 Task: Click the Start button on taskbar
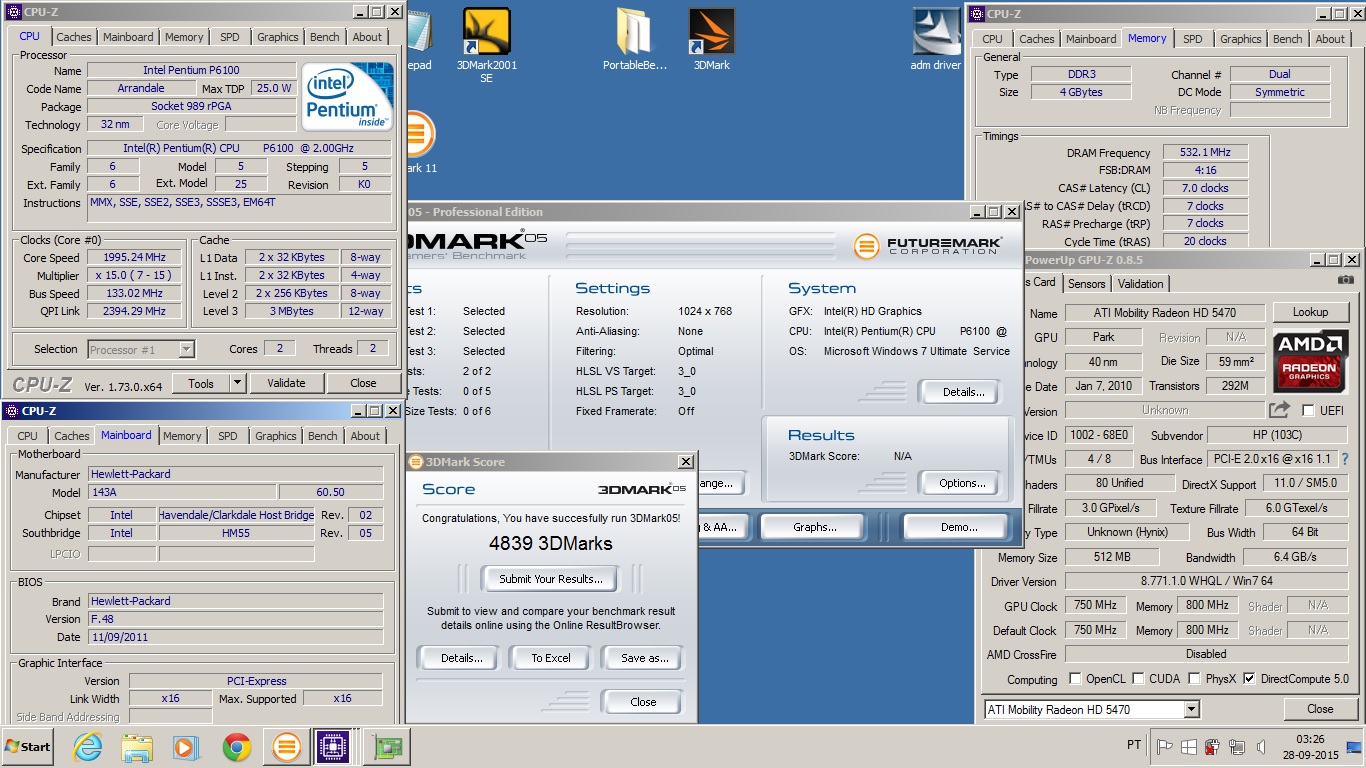(27, 747)
